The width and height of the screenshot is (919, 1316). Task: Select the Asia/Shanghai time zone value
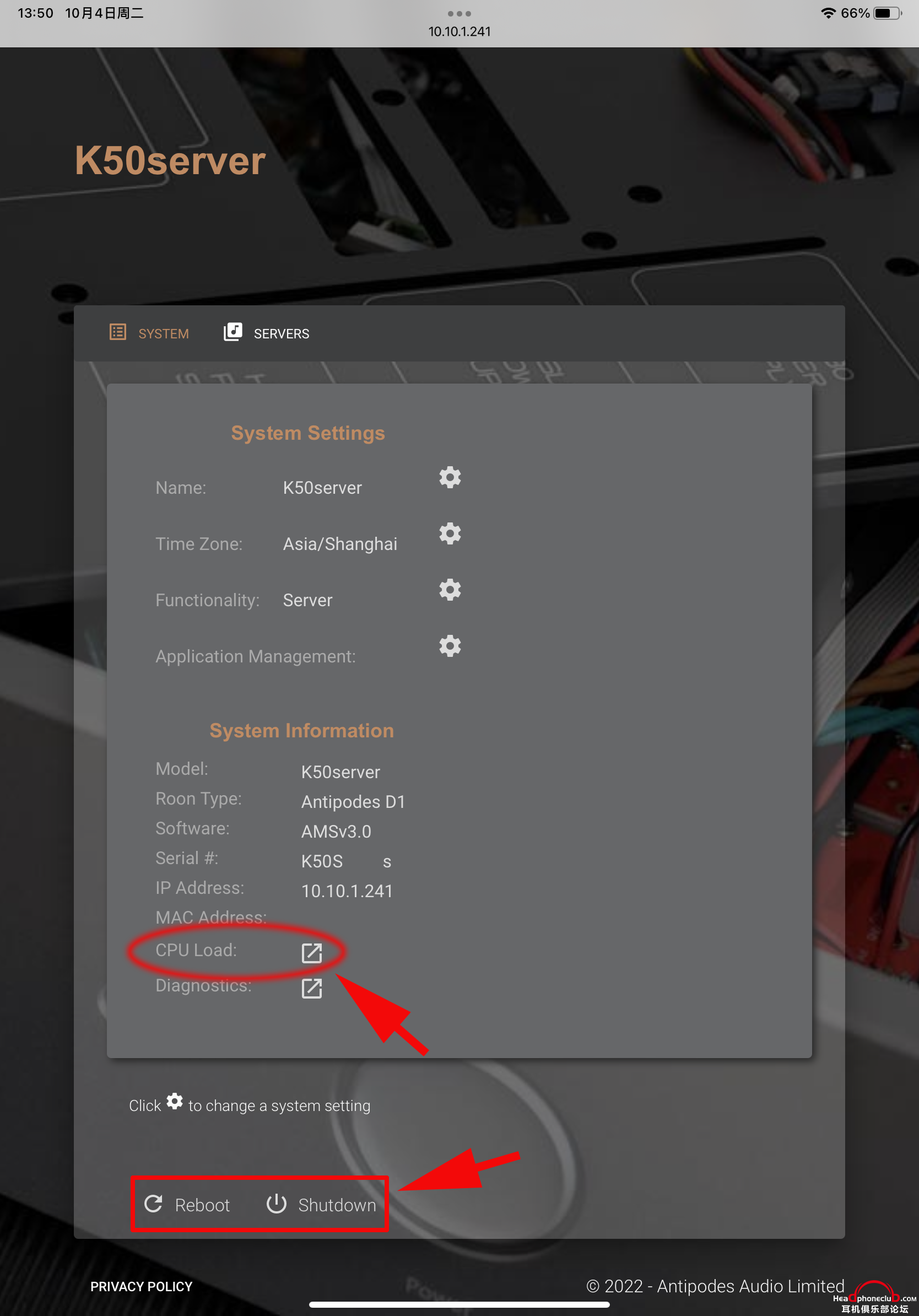340,544
